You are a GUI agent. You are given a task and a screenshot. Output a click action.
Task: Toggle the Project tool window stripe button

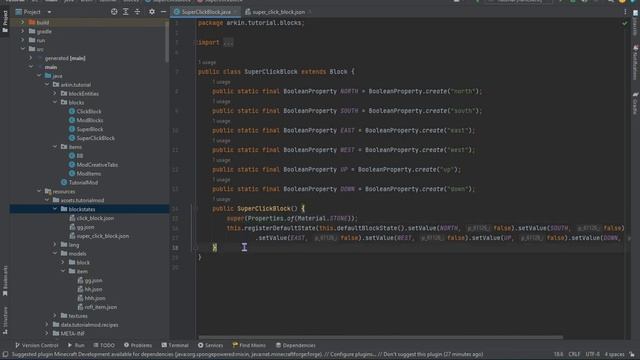5,21
